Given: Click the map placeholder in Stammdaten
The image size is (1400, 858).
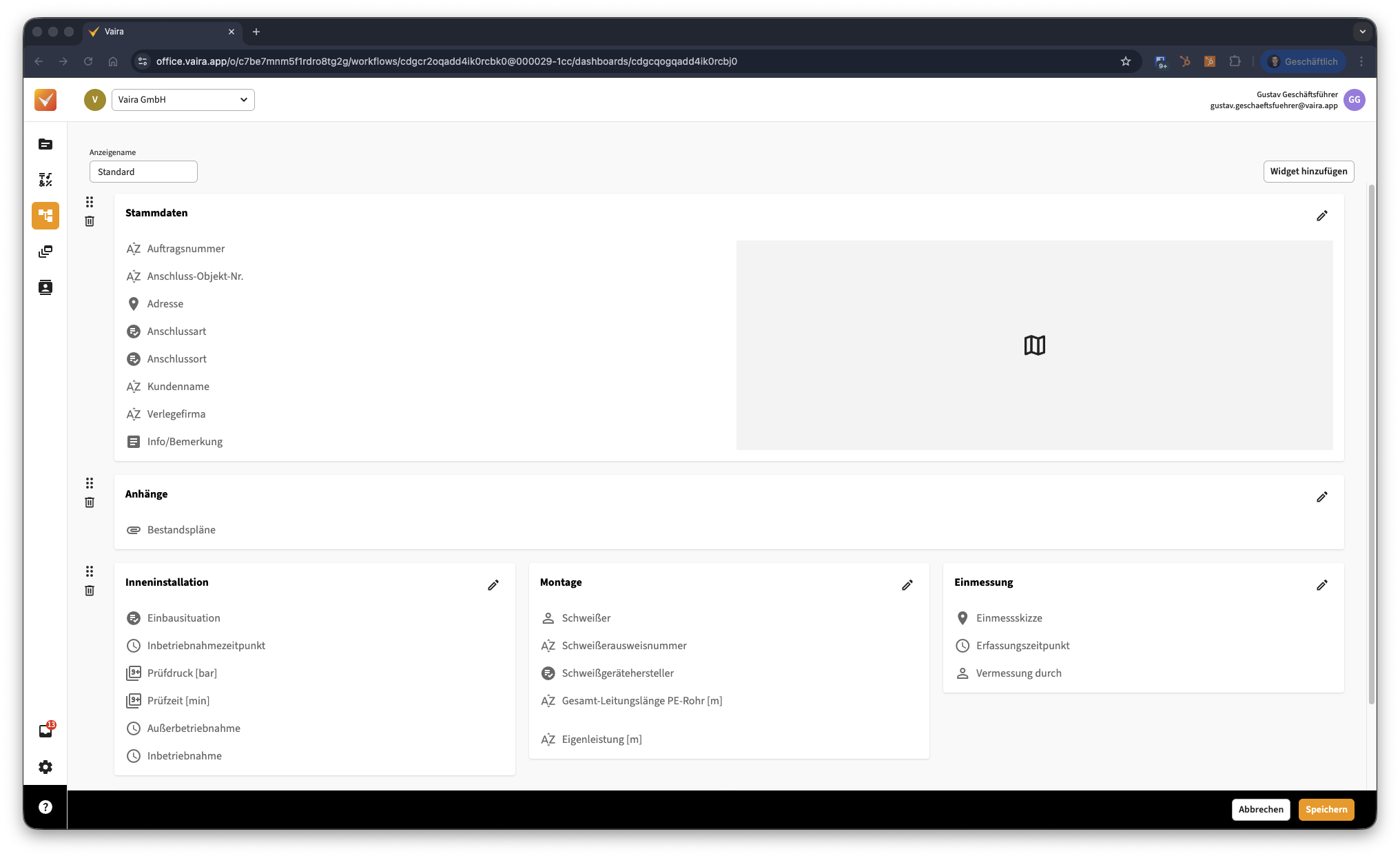Looking at the screenshot, I should coord(1034,345).
